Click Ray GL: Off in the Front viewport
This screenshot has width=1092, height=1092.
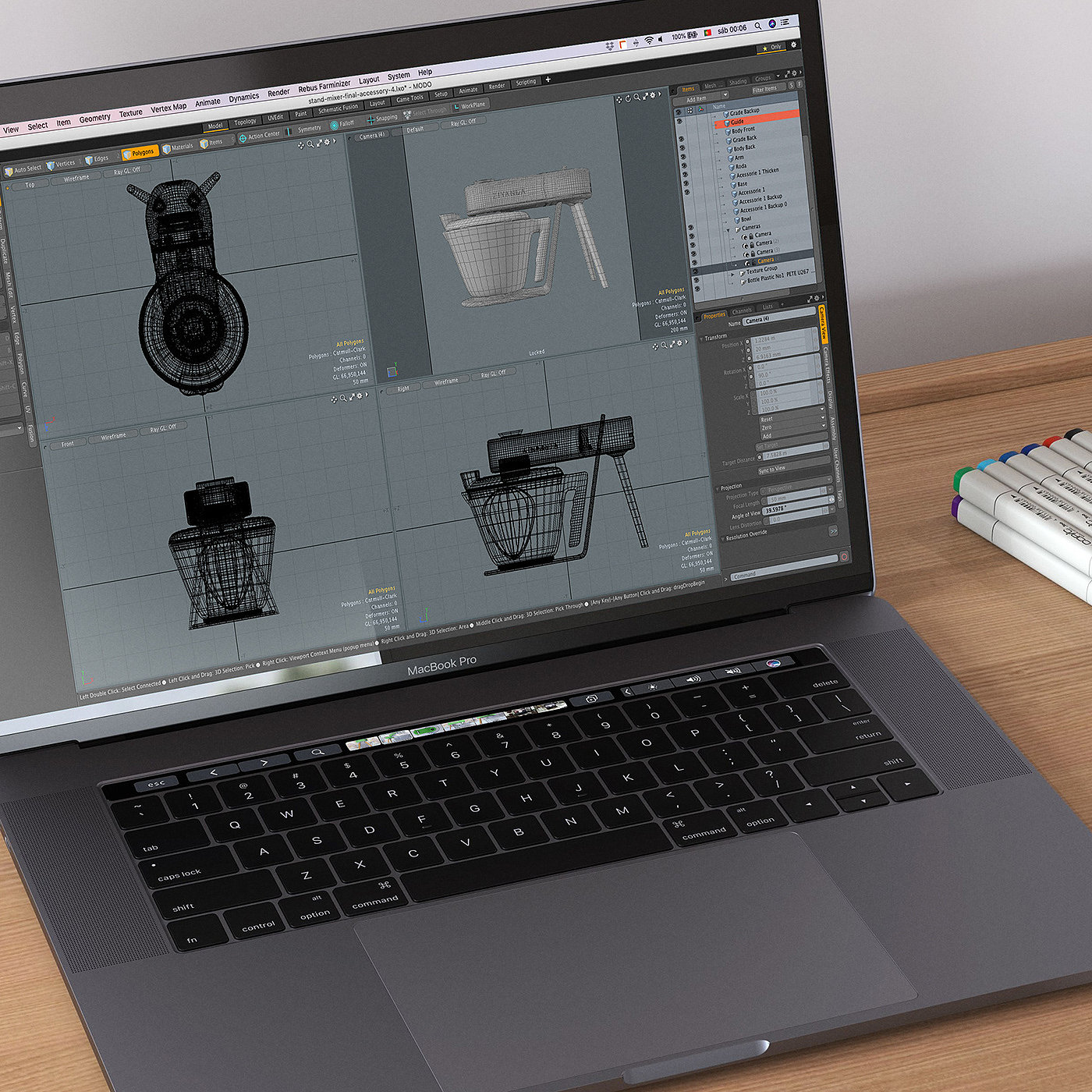pyautogui.click(x=163, y=428)
